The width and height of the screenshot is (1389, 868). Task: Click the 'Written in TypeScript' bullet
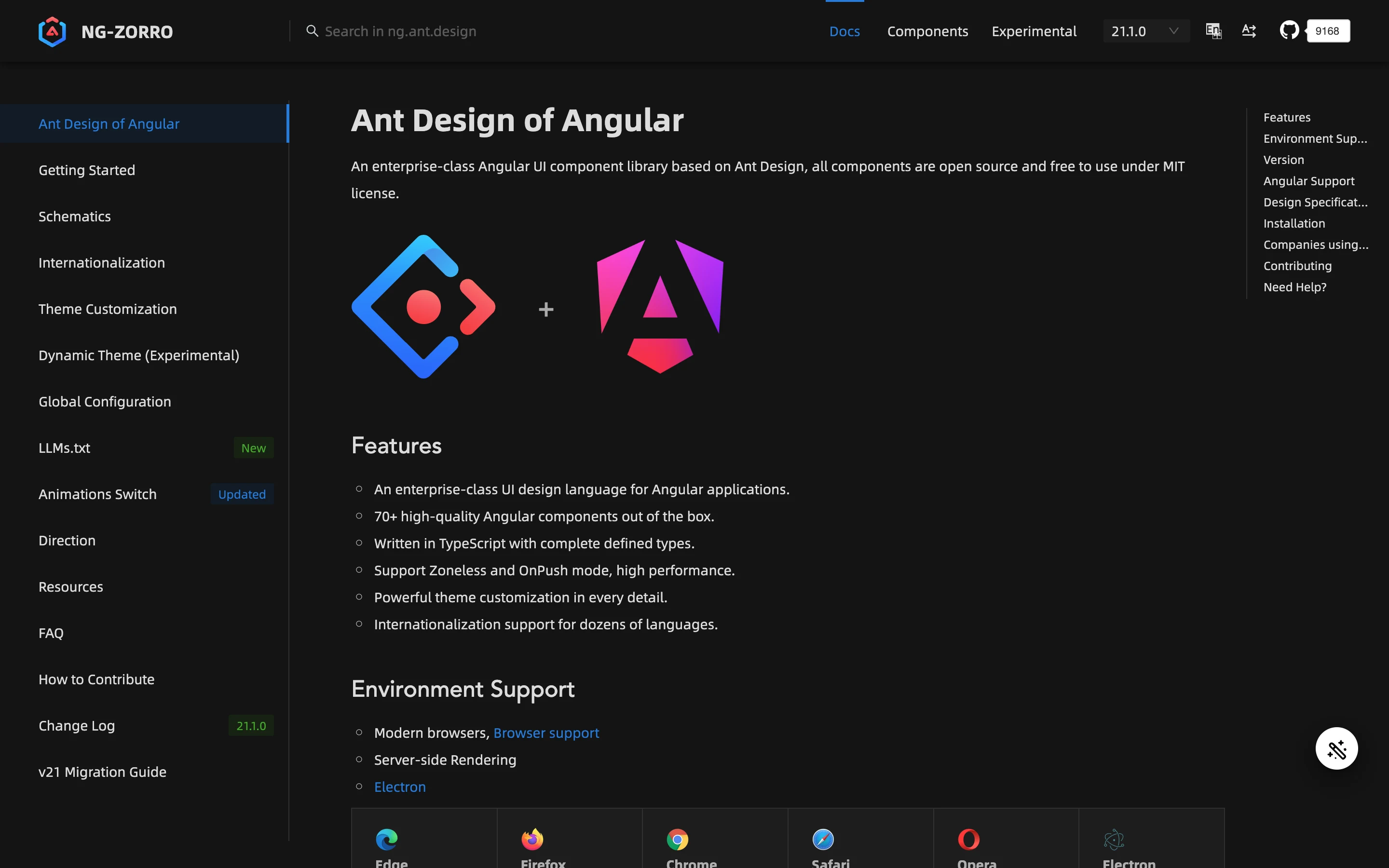coord(534,543)
